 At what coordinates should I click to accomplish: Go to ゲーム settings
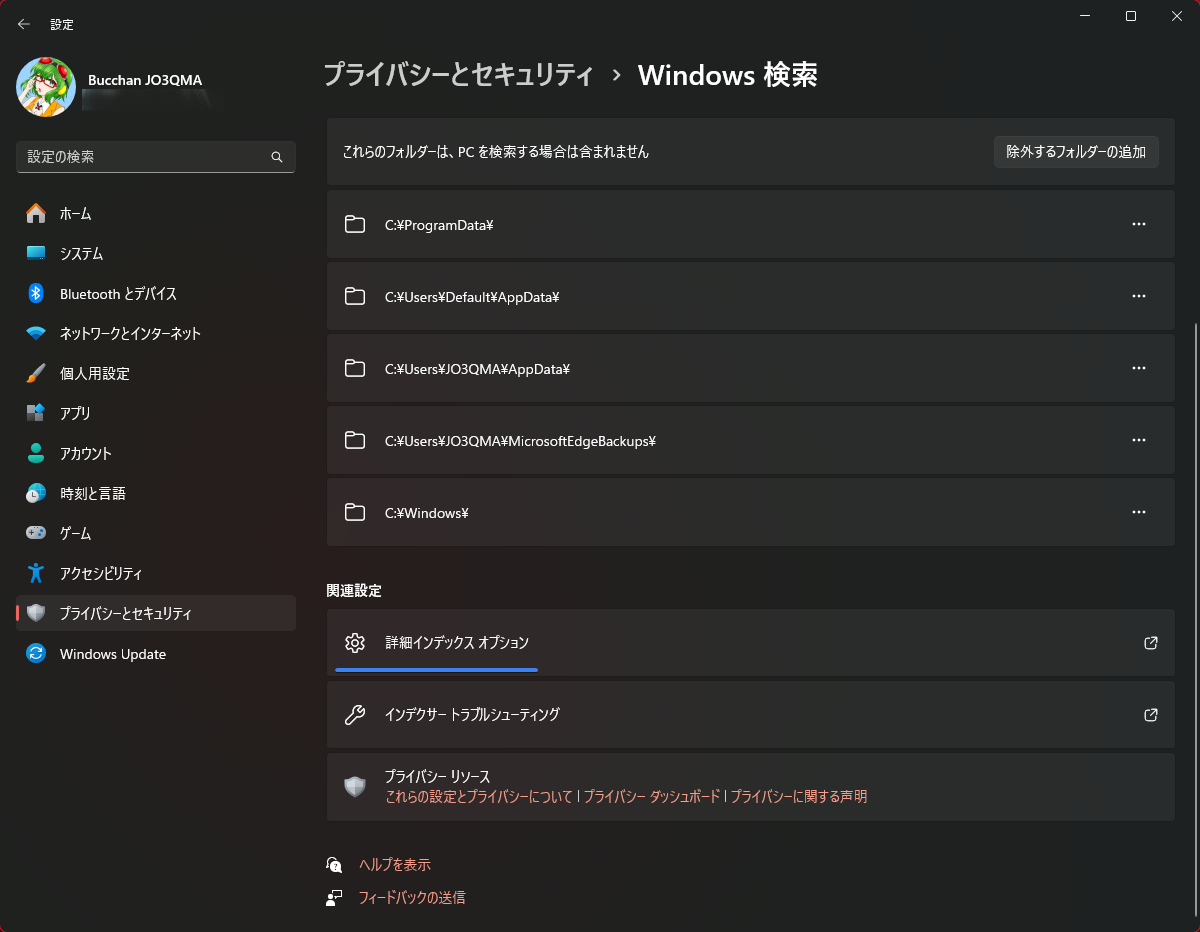(x=156, y=533)
